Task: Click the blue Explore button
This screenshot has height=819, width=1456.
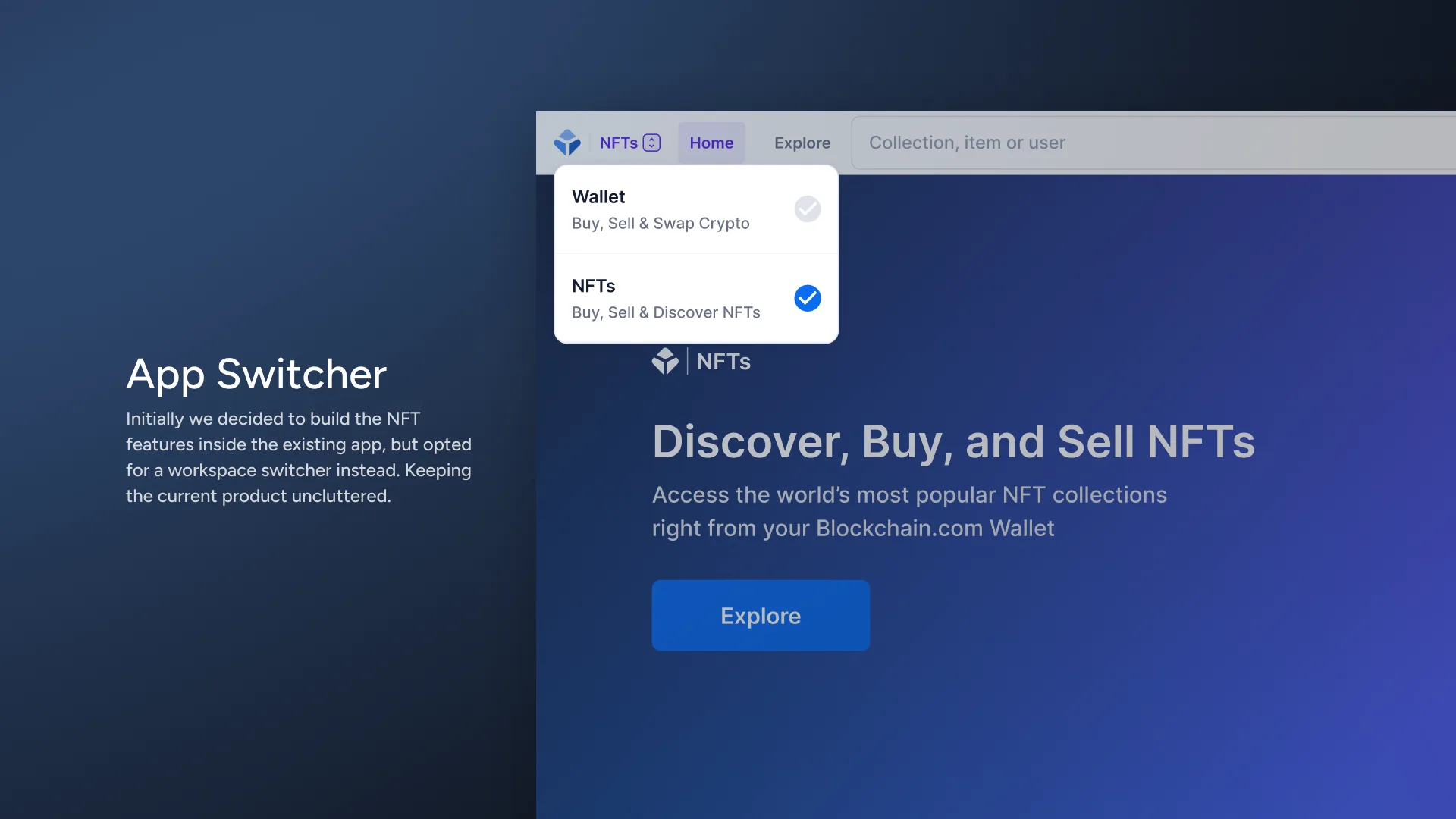Action: pos(761,616)
